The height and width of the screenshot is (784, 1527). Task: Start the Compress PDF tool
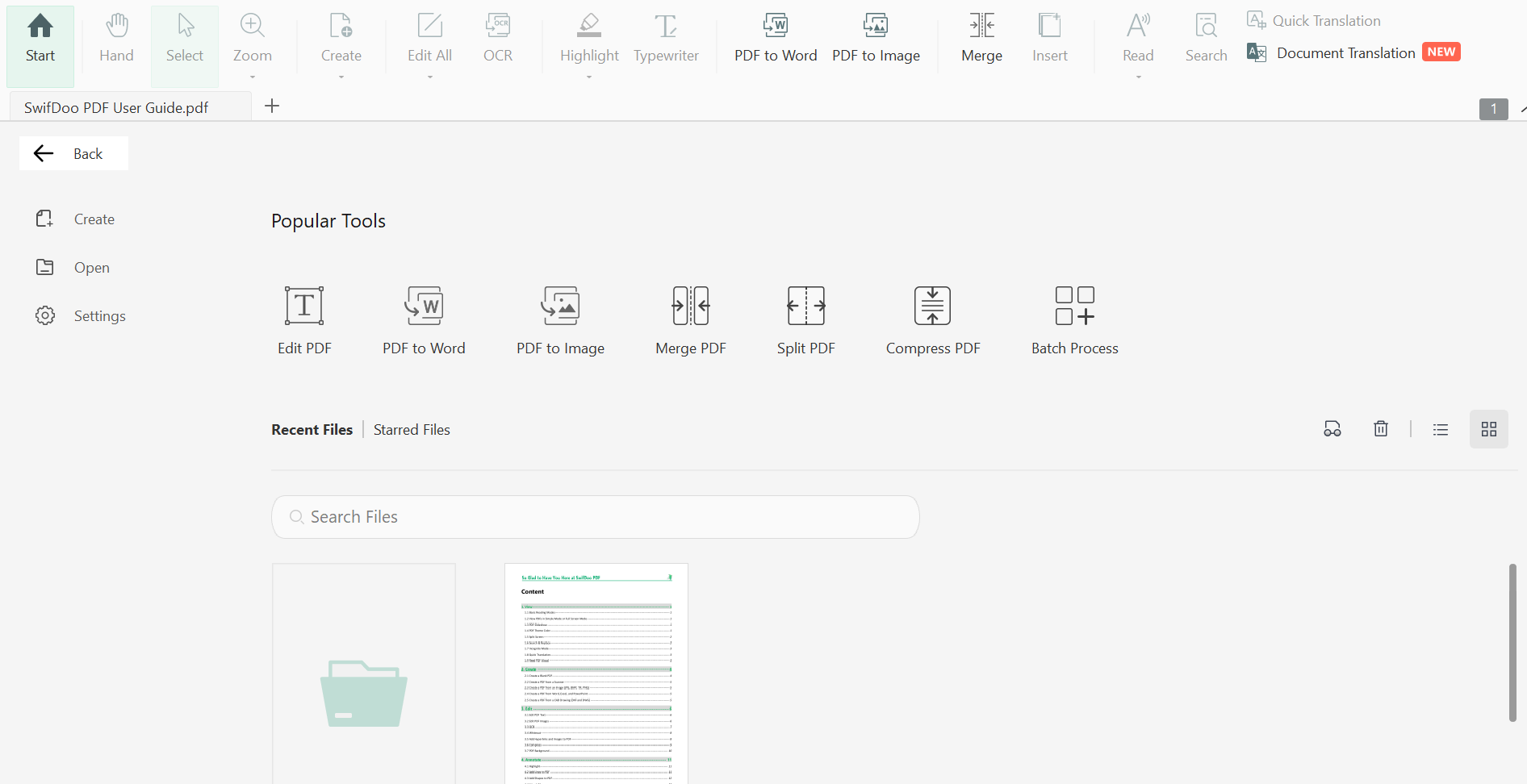point(932,319)
